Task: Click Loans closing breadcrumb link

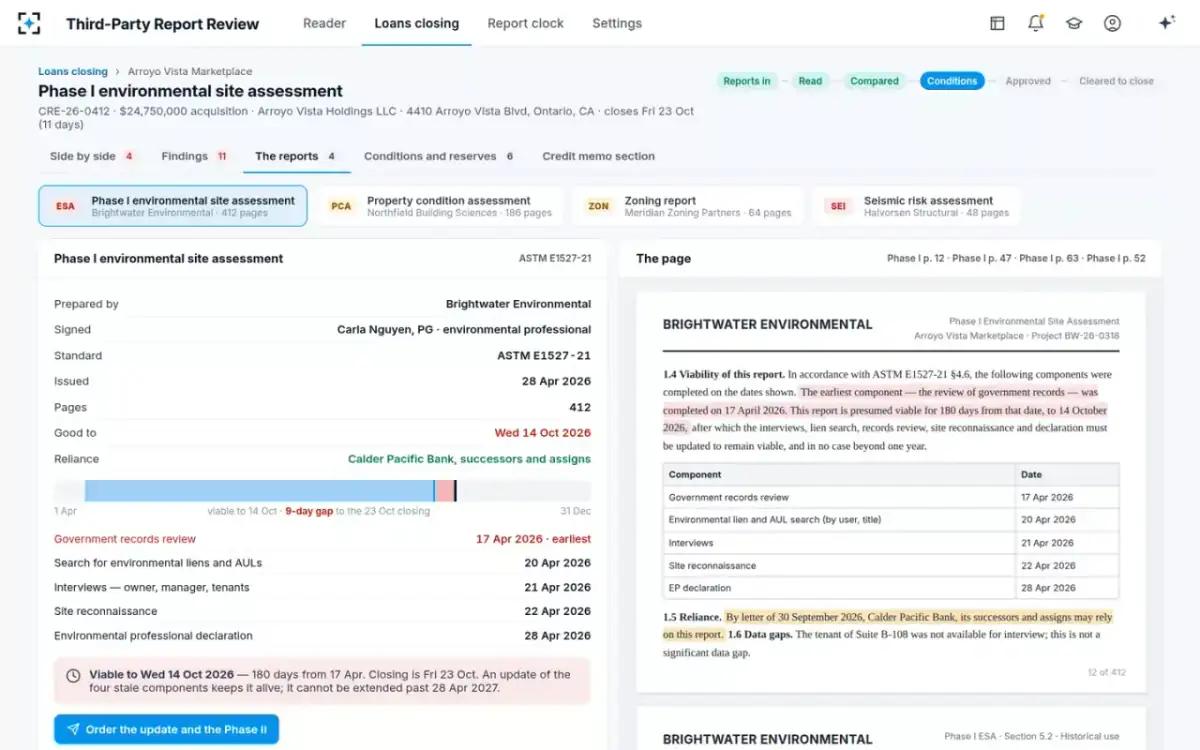Action: (x=73, y=72)
